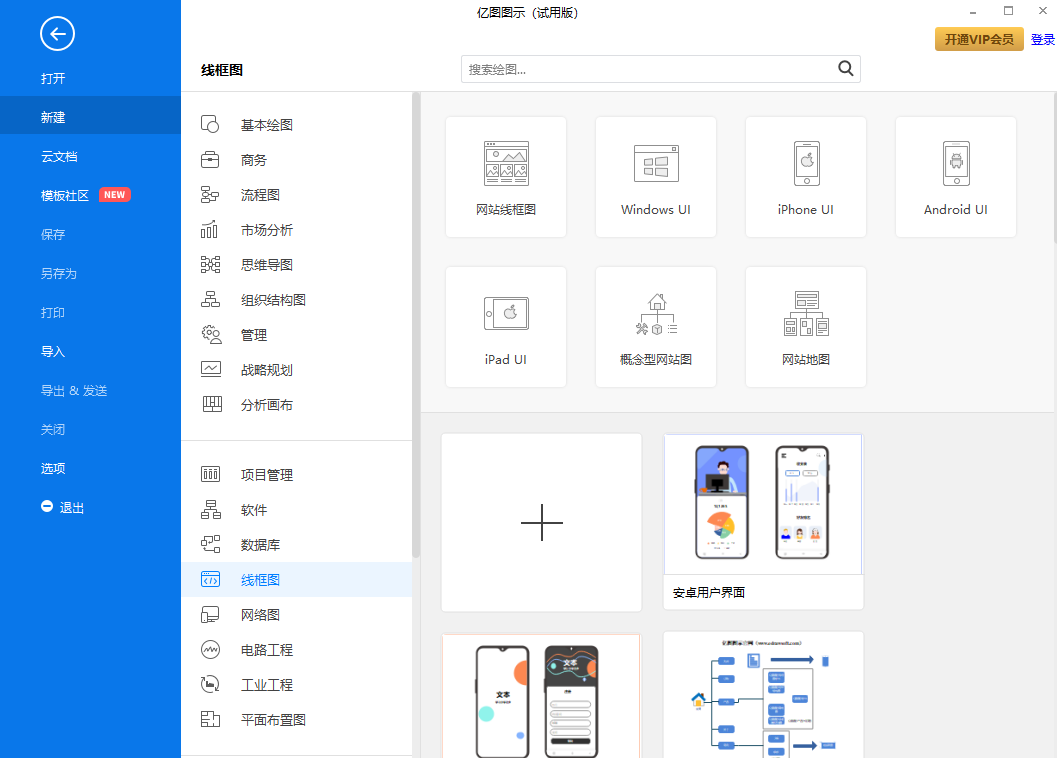This screenshot has height=758, width=1057.
Task: Click the 登录 link
Action: [1042, 39]
